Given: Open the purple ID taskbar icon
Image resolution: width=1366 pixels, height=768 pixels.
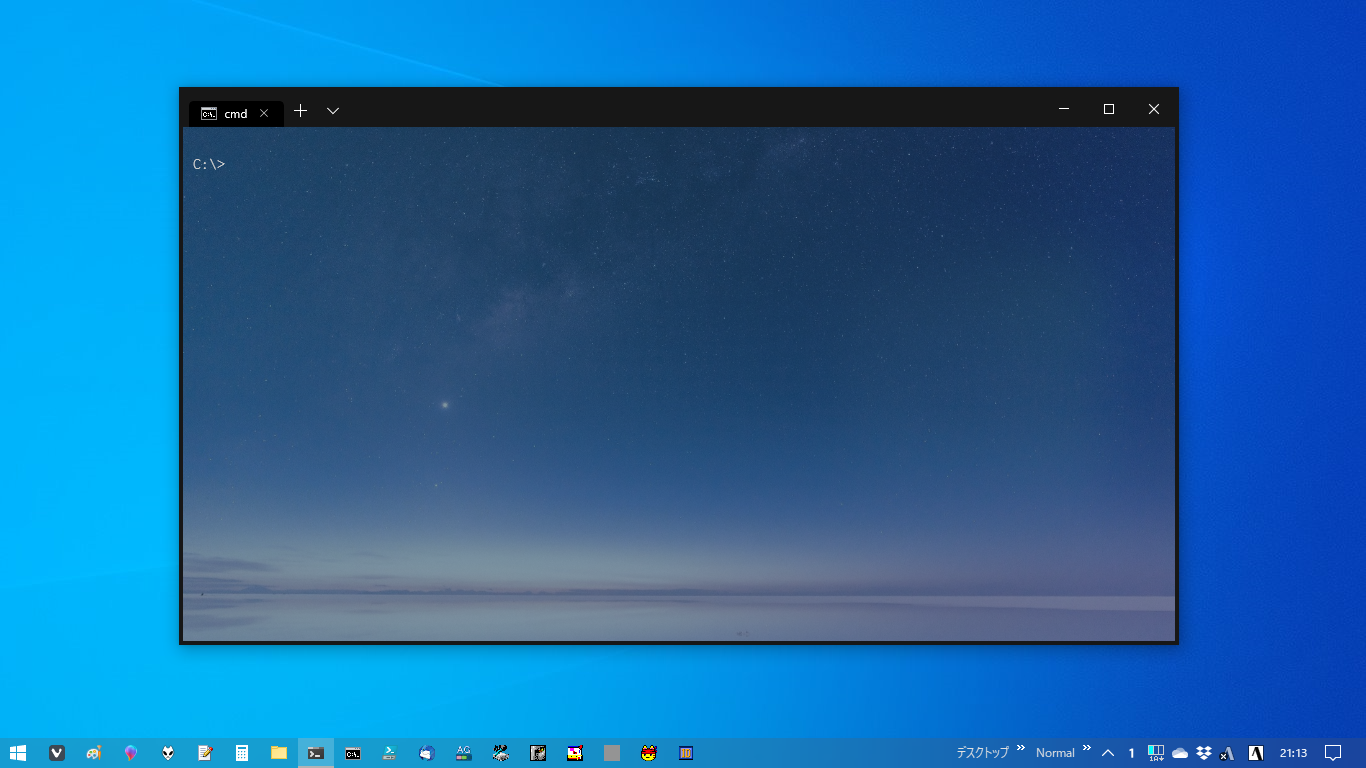Looking at the screenshot, I should point(686,753).
